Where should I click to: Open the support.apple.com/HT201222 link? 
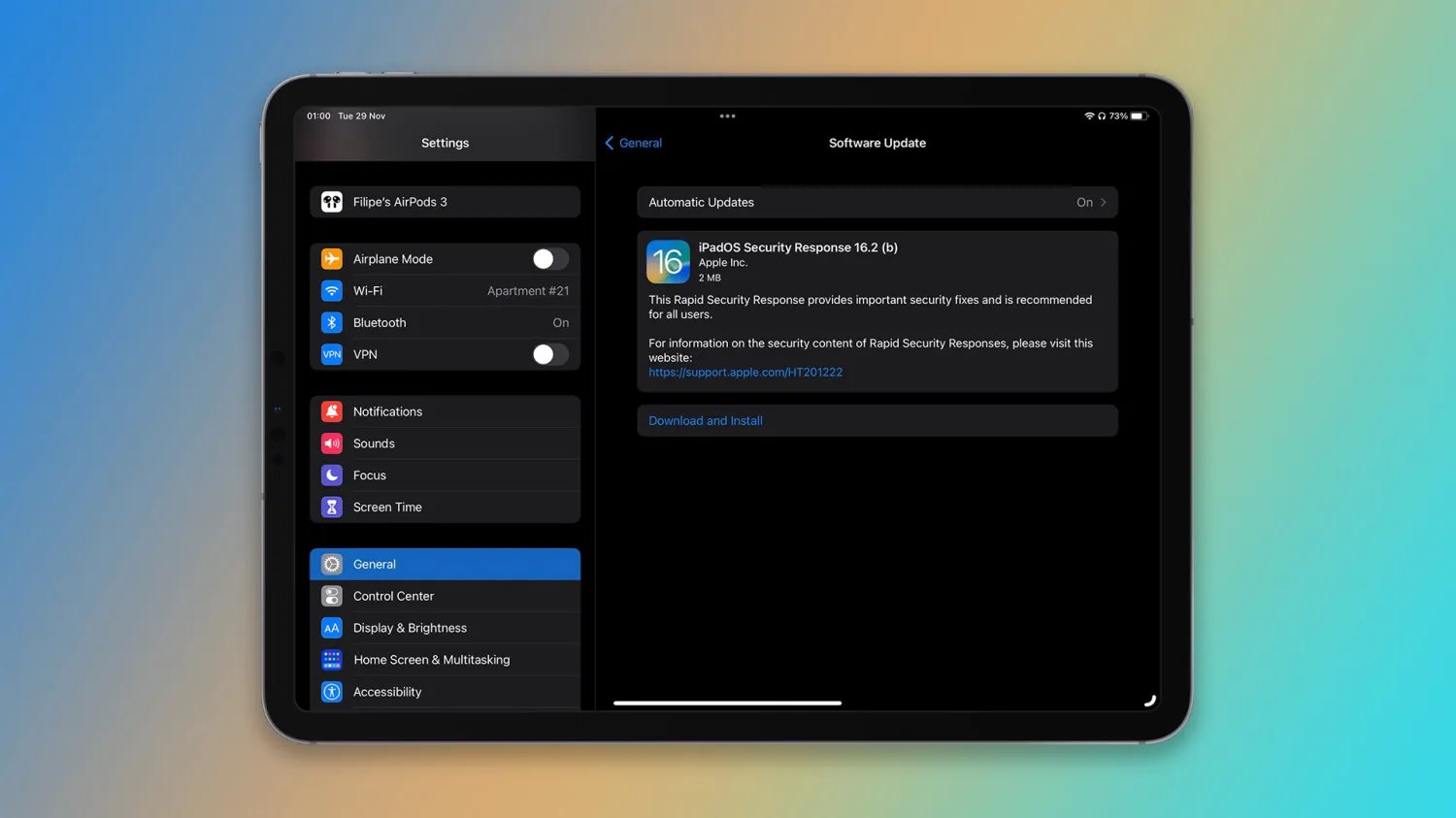pyautogui.click(x=745, y=373)
